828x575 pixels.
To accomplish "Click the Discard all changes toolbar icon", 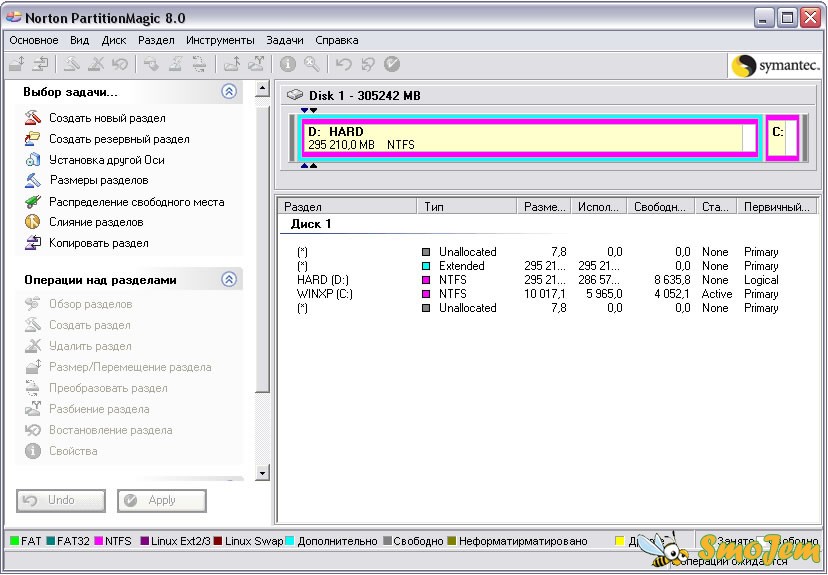I will pyautogui.click(x=368, y=64).
